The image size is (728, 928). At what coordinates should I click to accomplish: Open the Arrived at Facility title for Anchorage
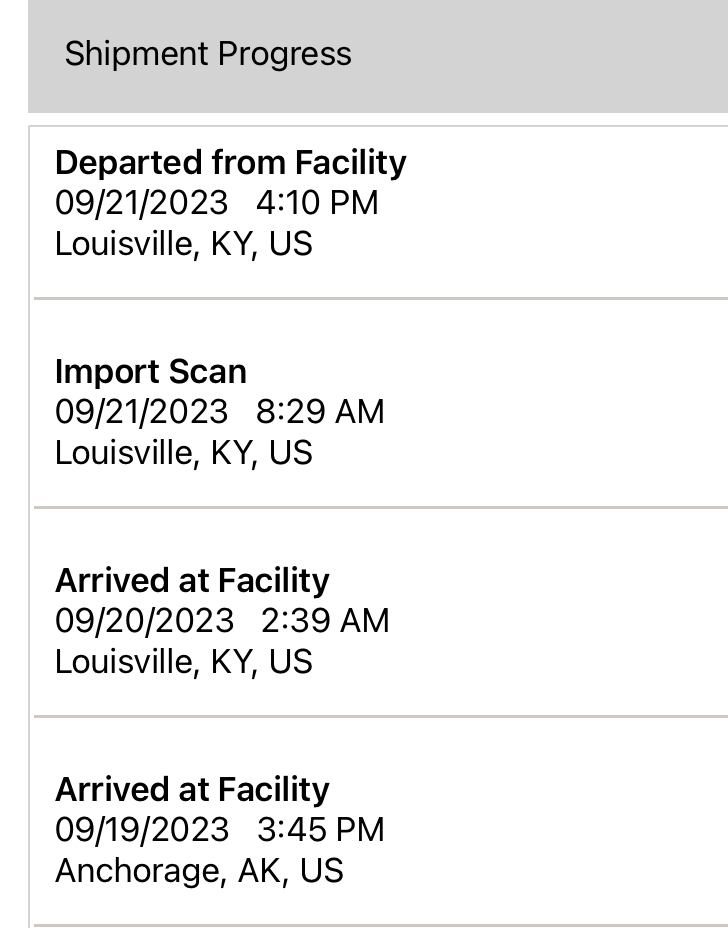(192, 789)
